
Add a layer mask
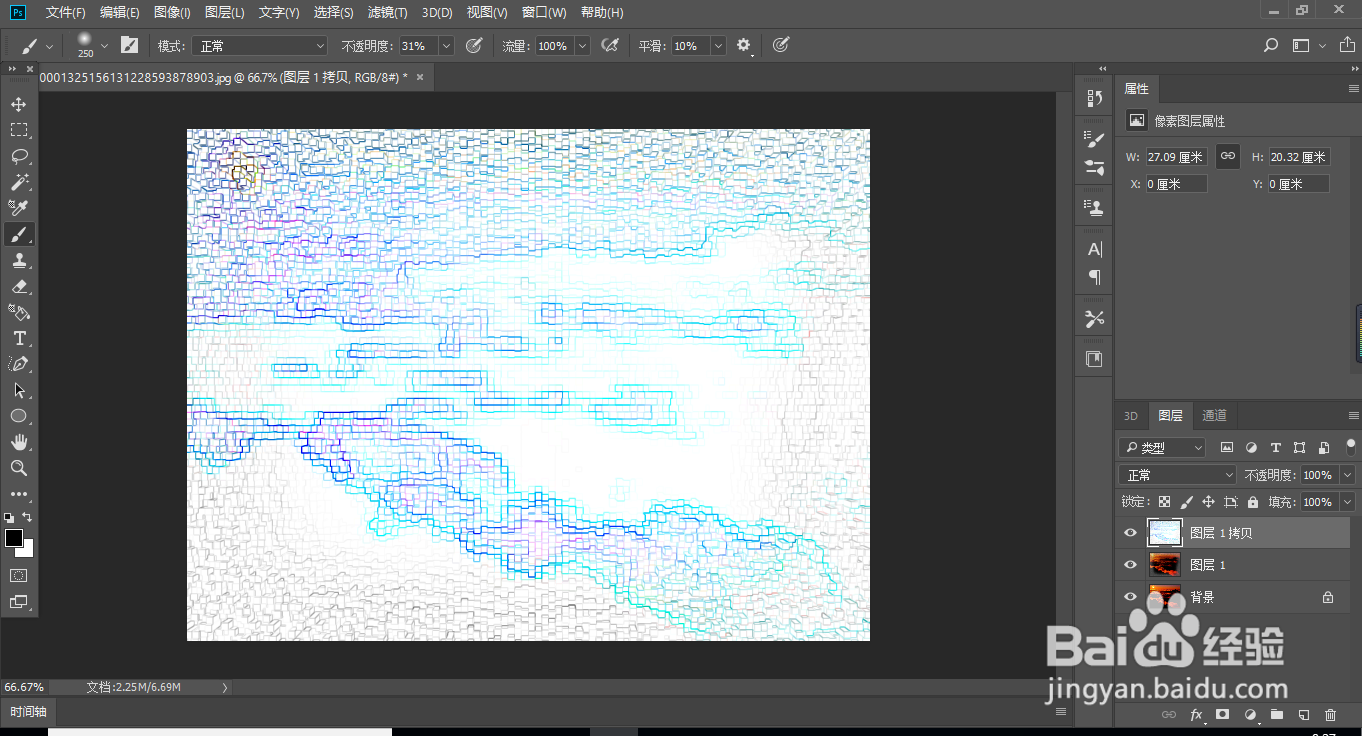1222,715
